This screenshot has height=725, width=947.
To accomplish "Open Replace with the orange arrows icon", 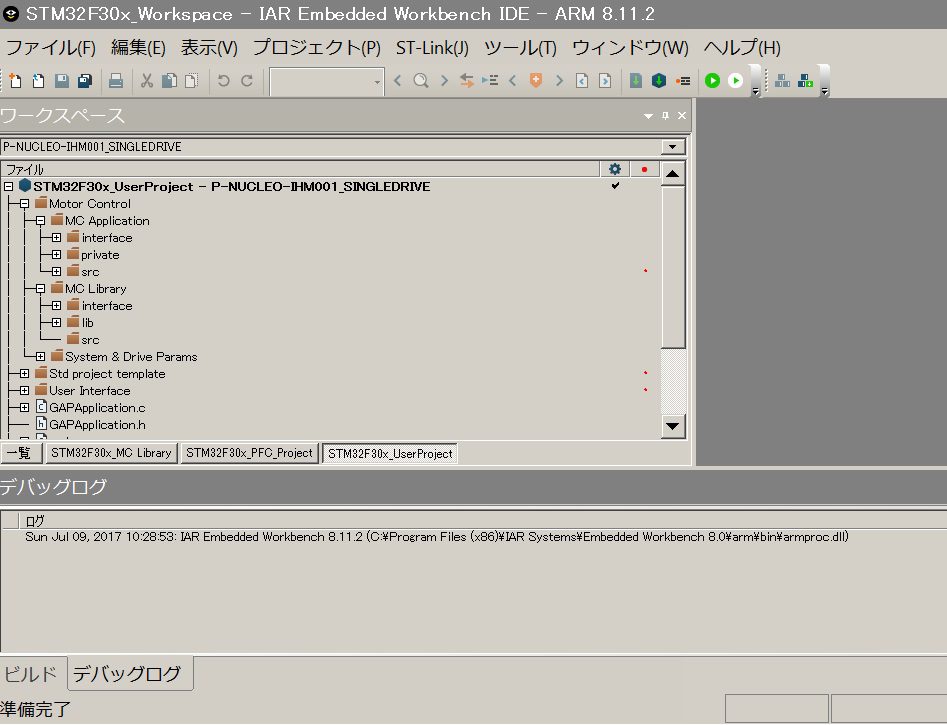I will [x=466, y=80].
